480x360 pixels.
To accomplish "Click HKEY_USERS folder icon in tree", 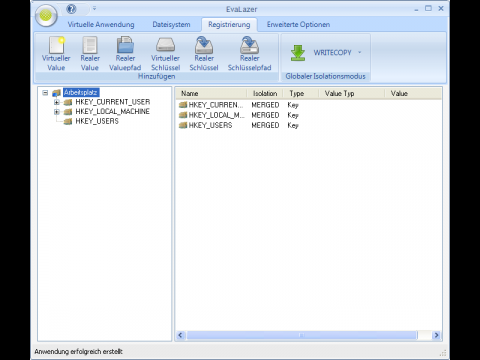I will pos(68,121).
